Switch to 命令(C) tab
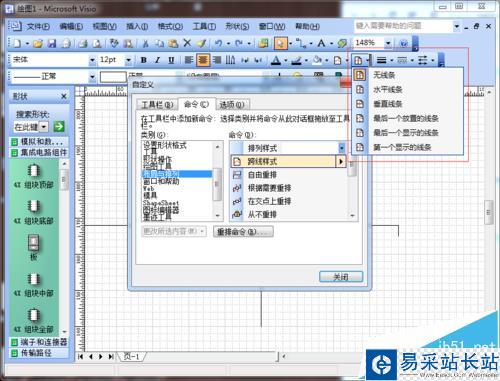 click(197, 104)
